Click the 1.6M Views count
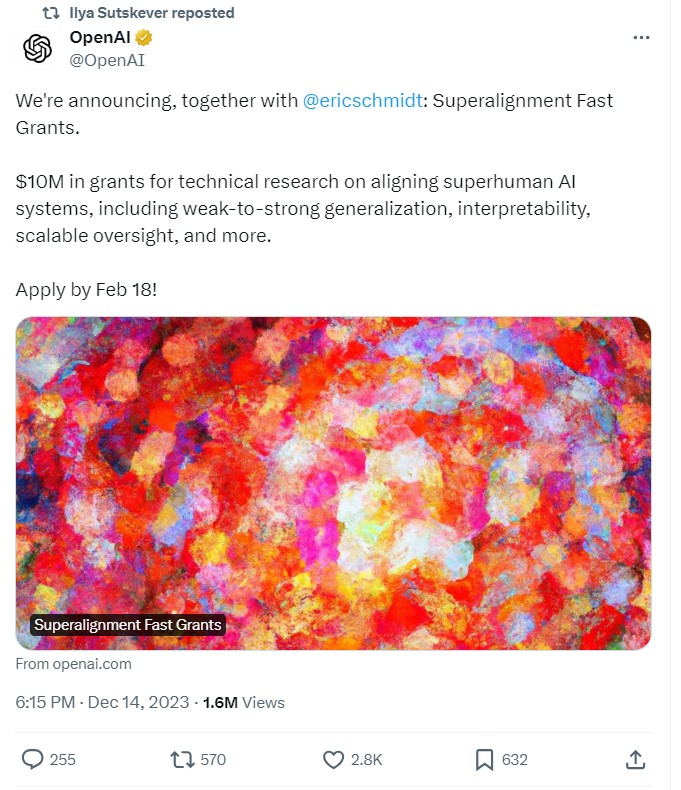 point(243,702)
